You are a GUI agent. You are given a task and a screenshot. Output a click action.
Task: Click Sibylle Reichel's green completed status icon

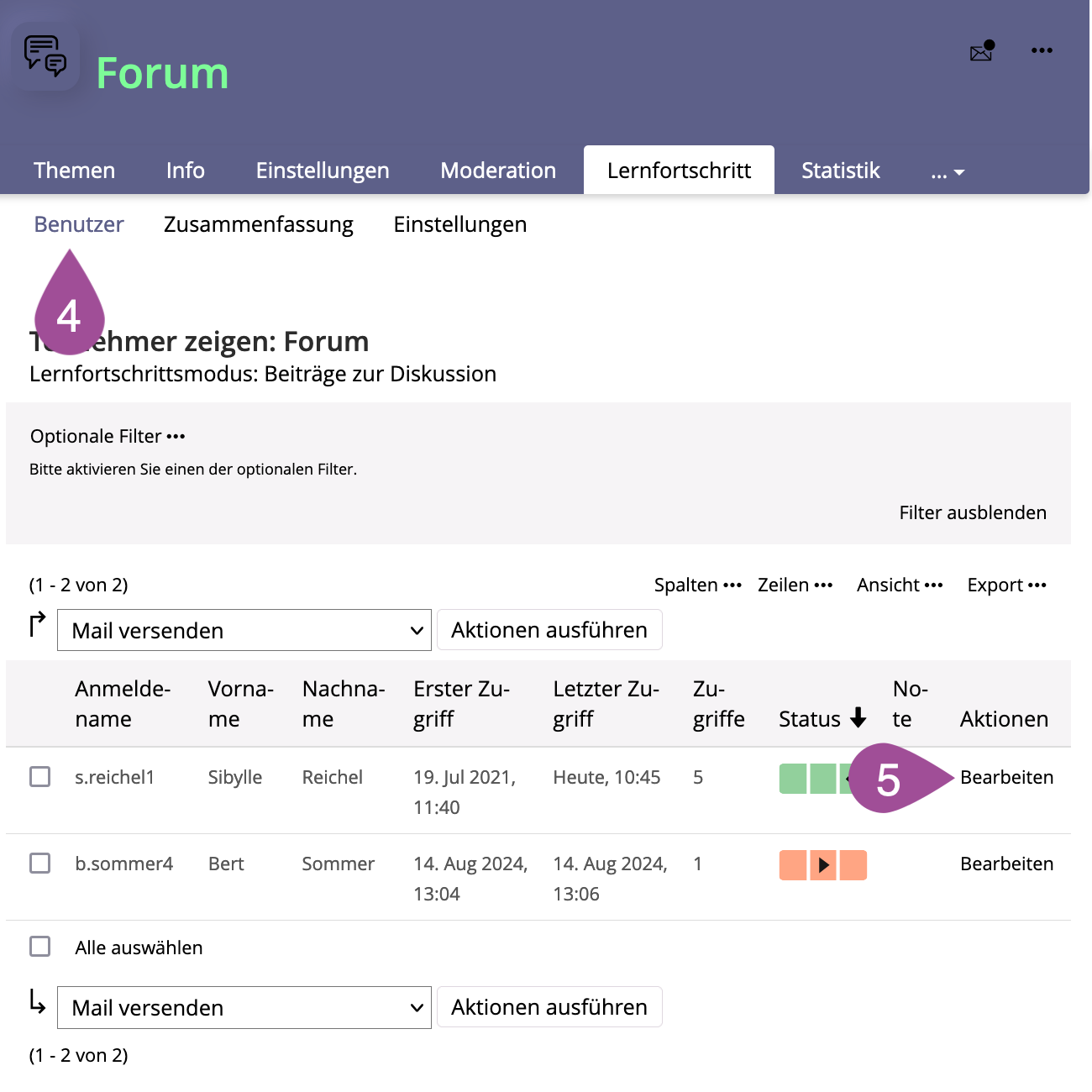click(x=809, y=779)
